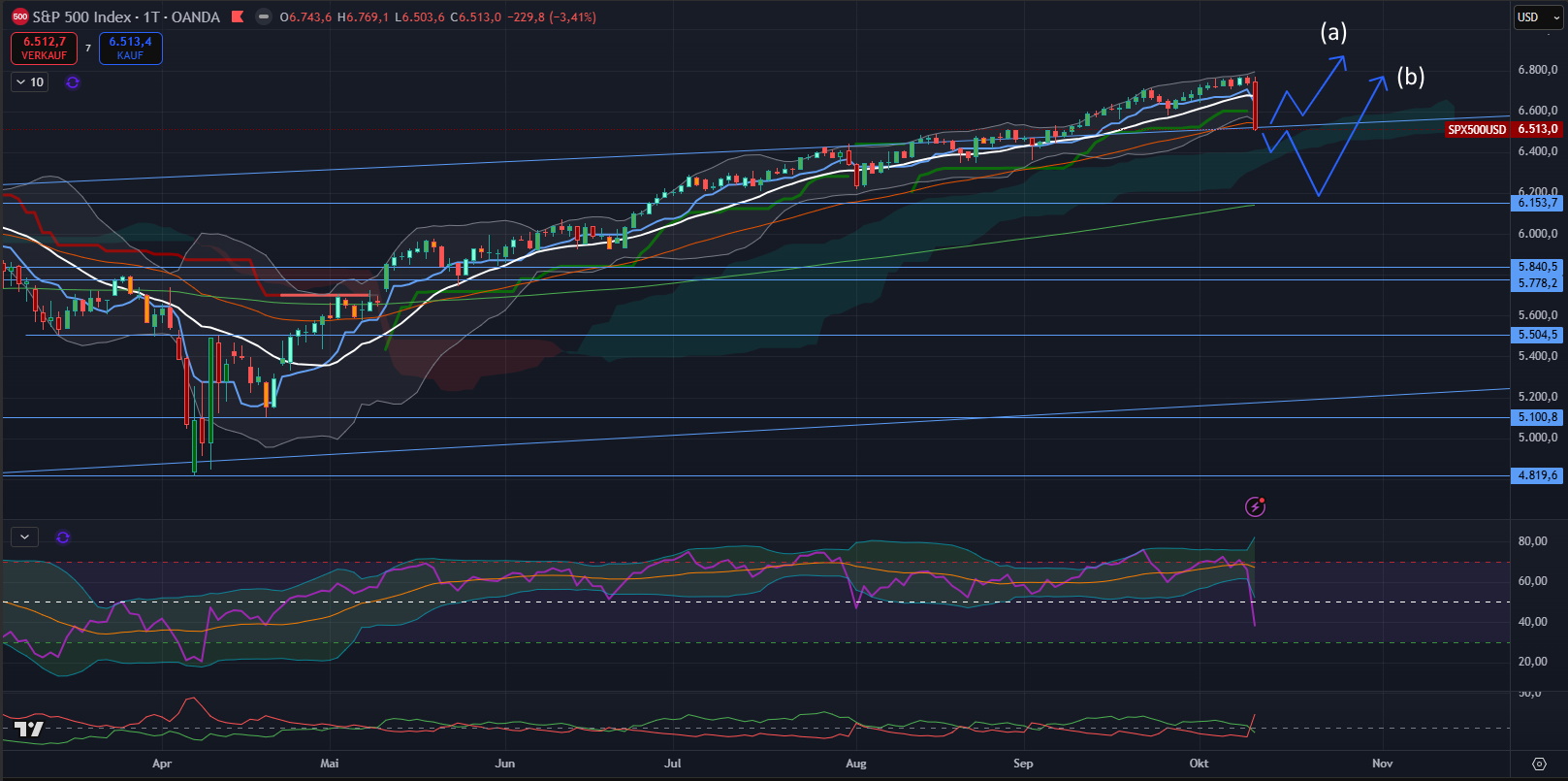This screenshot has width=1568, height=781.
Task: Click the gray minus status circle icon
Action: (263, 16)
